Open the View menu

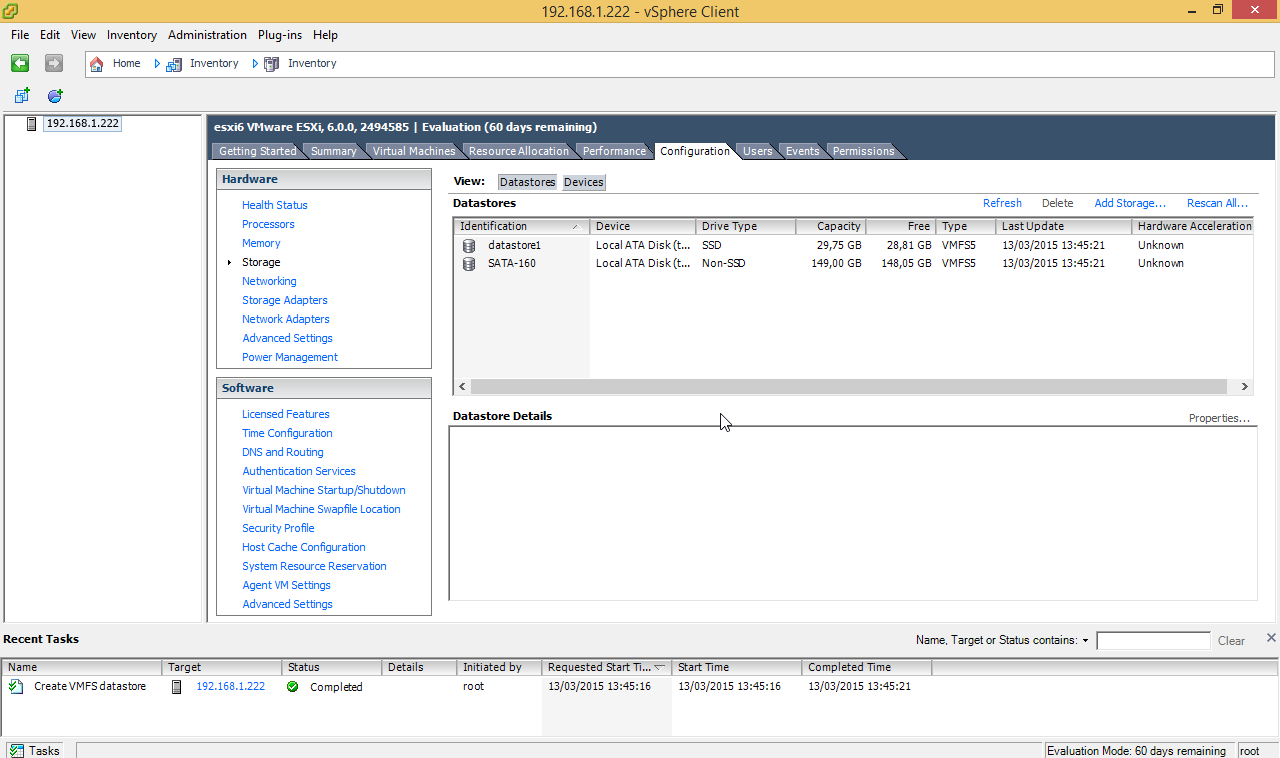(84, 35)
